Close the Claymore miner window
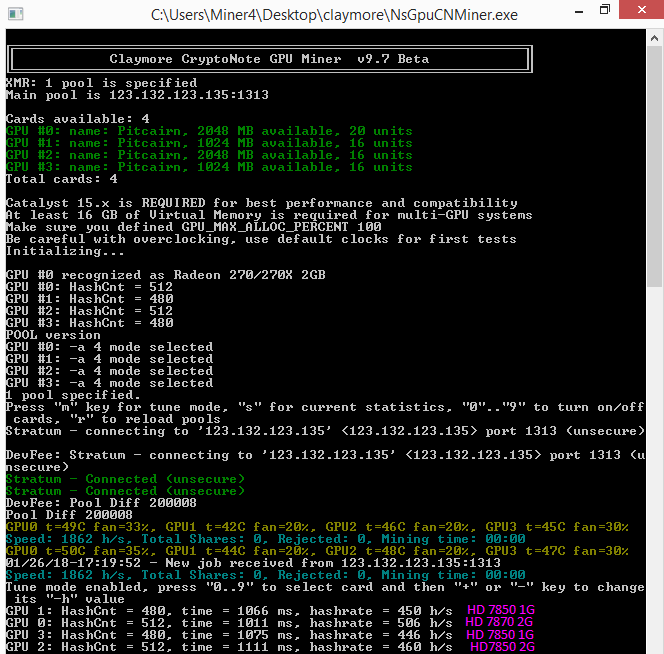This screenshot has height=654, width=664. 644,11
